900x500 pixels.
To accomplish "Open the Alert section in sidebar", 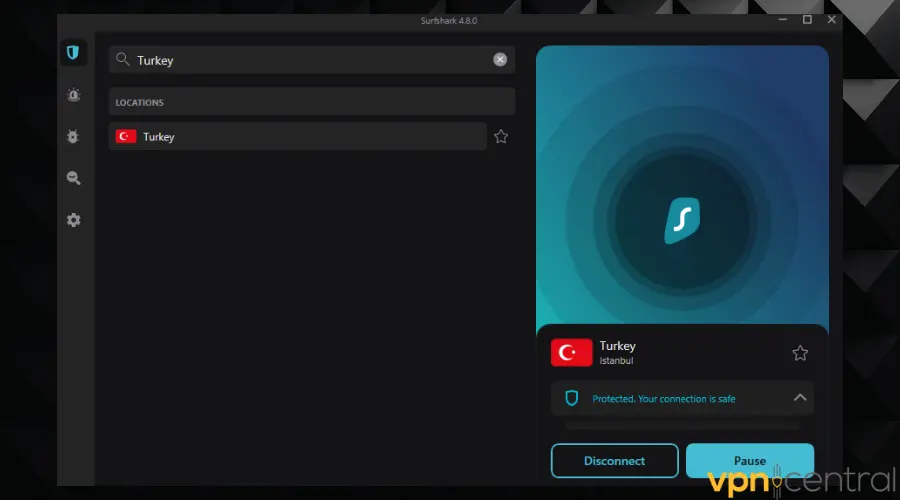I will (x=73, y=94).
